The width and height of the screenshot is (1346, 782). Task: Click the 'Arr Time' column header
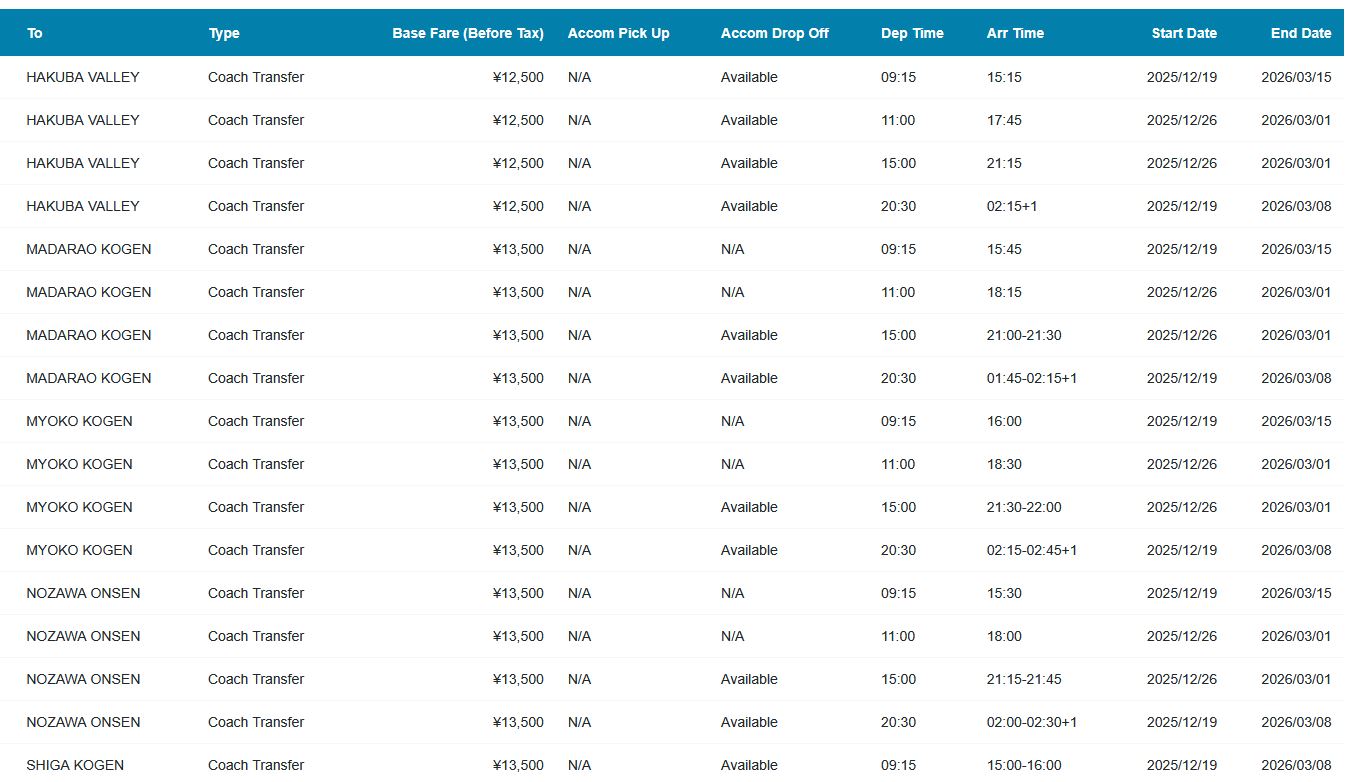1015,33
